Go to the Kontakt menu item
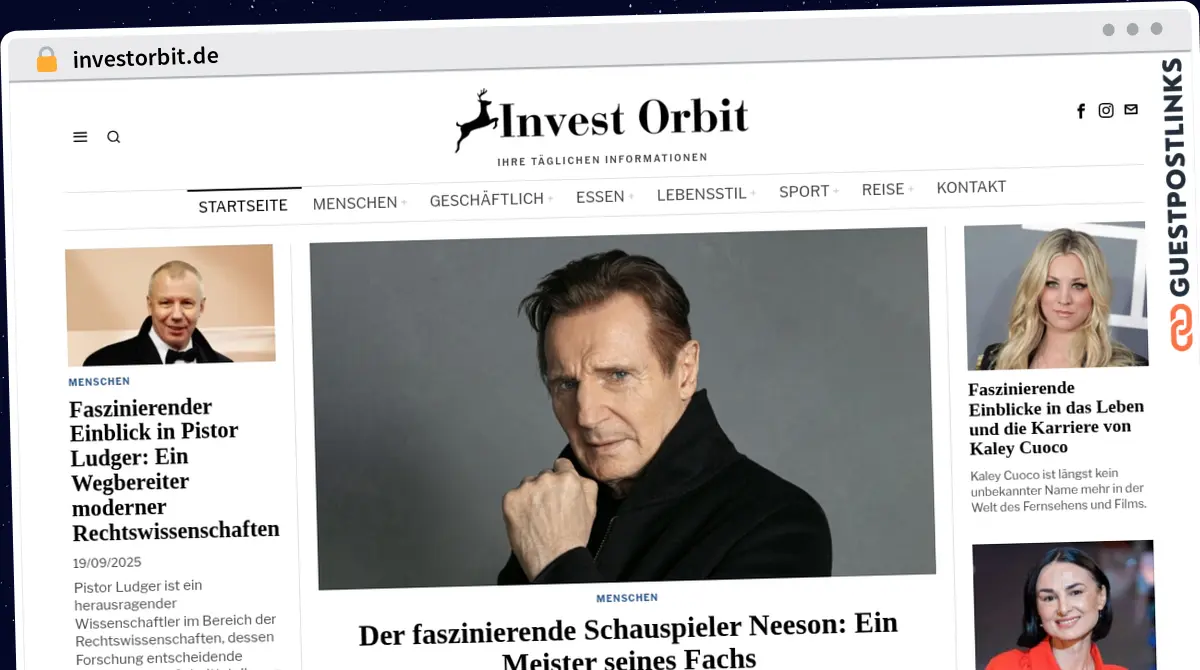The image size is (1200, 670). [x=971, y=187]
